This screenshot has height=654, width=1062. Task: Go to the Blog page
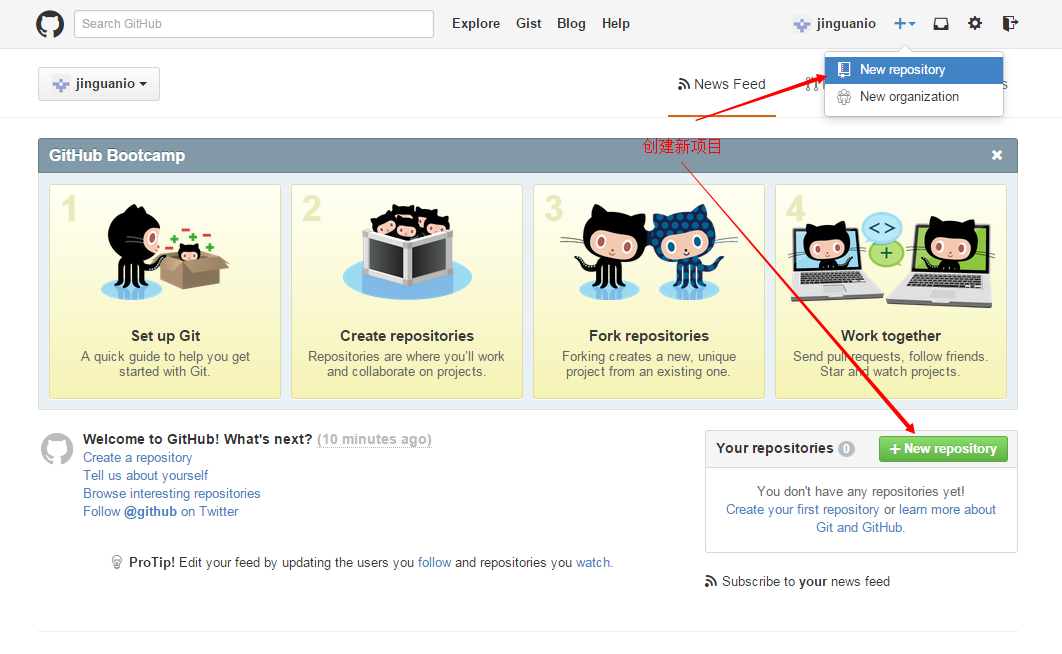coord(571,24)
